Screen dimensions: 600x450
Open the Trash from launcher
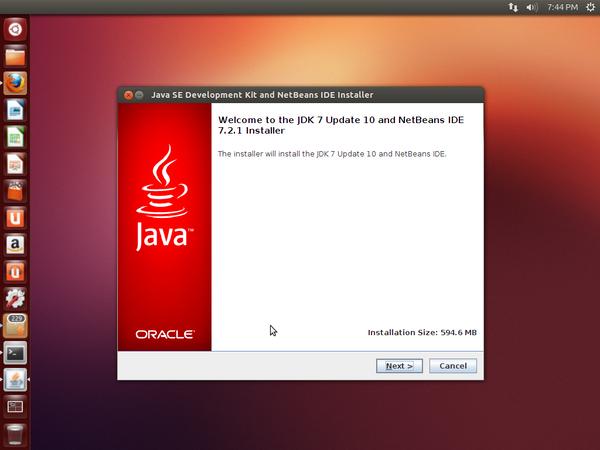tap(15, 434)
